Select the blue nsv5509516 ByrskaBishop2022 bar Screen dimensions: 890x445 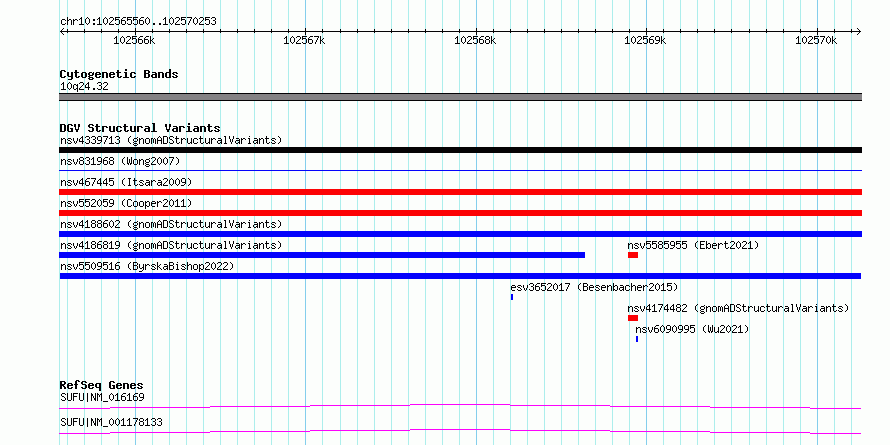460,276
